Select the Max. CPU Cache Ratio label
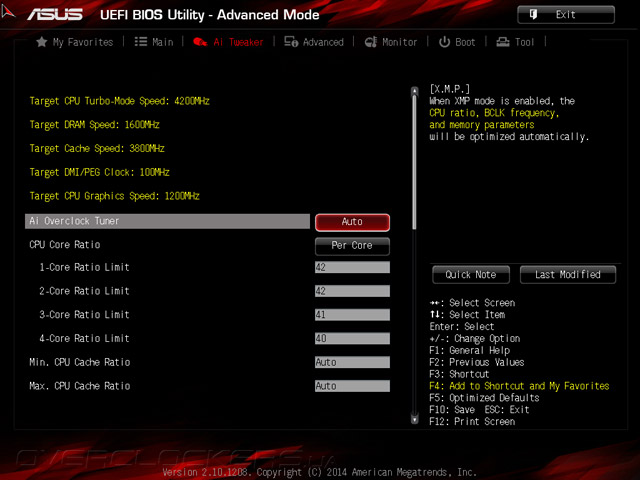The image size is (640, 480). coord(80,386)
